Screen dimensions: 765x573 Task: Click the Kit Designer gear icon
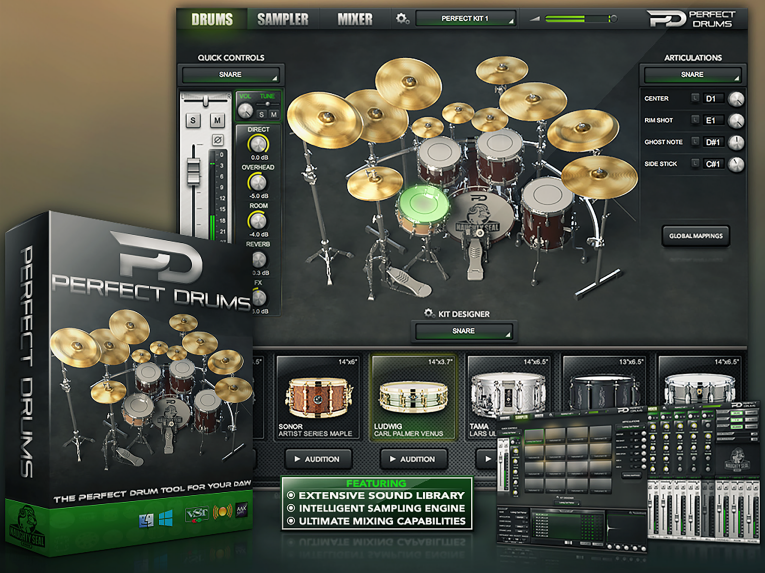(429, 313)
